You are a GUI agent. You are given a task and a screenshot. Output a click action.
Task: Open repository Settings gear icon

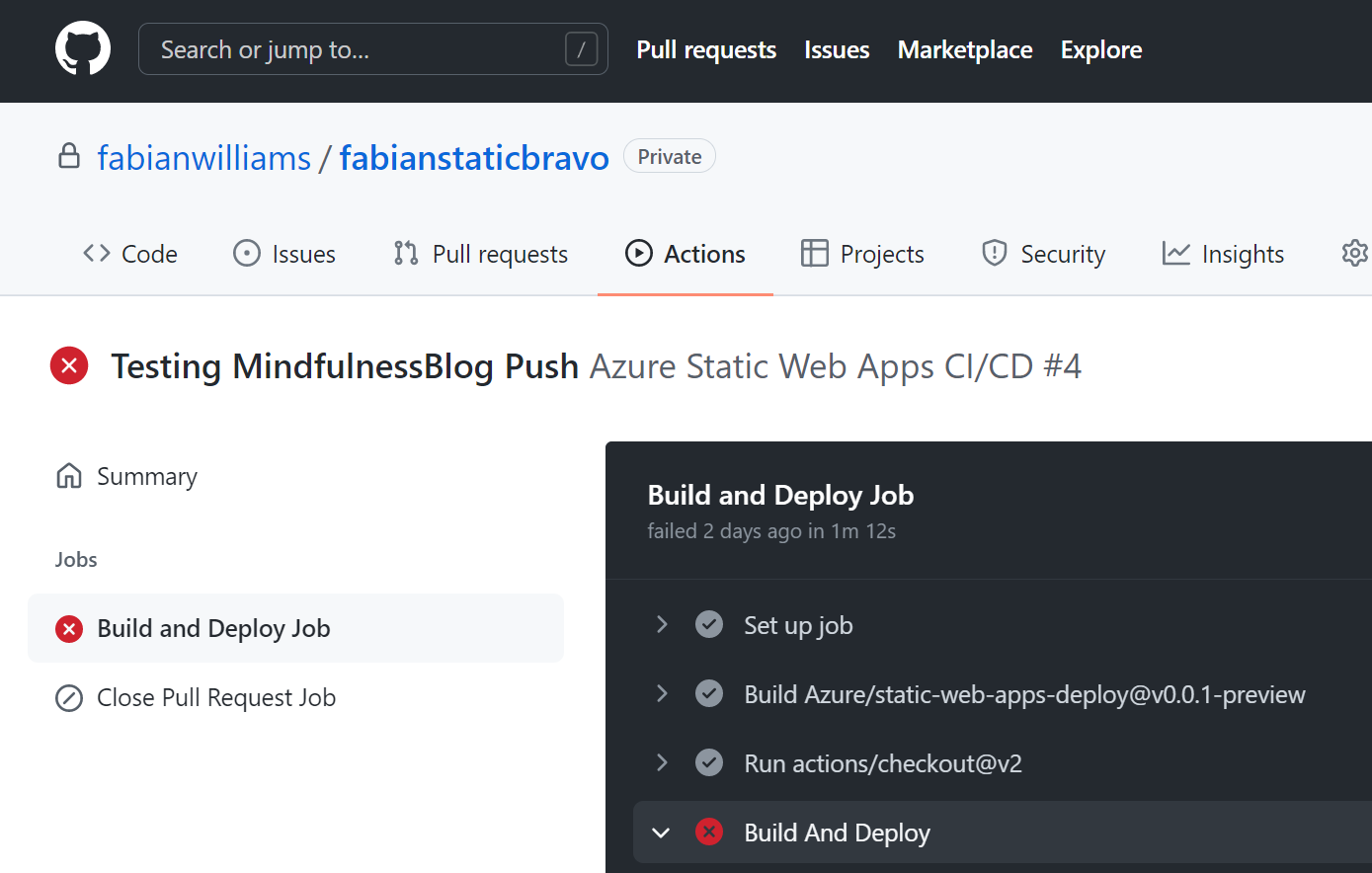coord(1355,254)
